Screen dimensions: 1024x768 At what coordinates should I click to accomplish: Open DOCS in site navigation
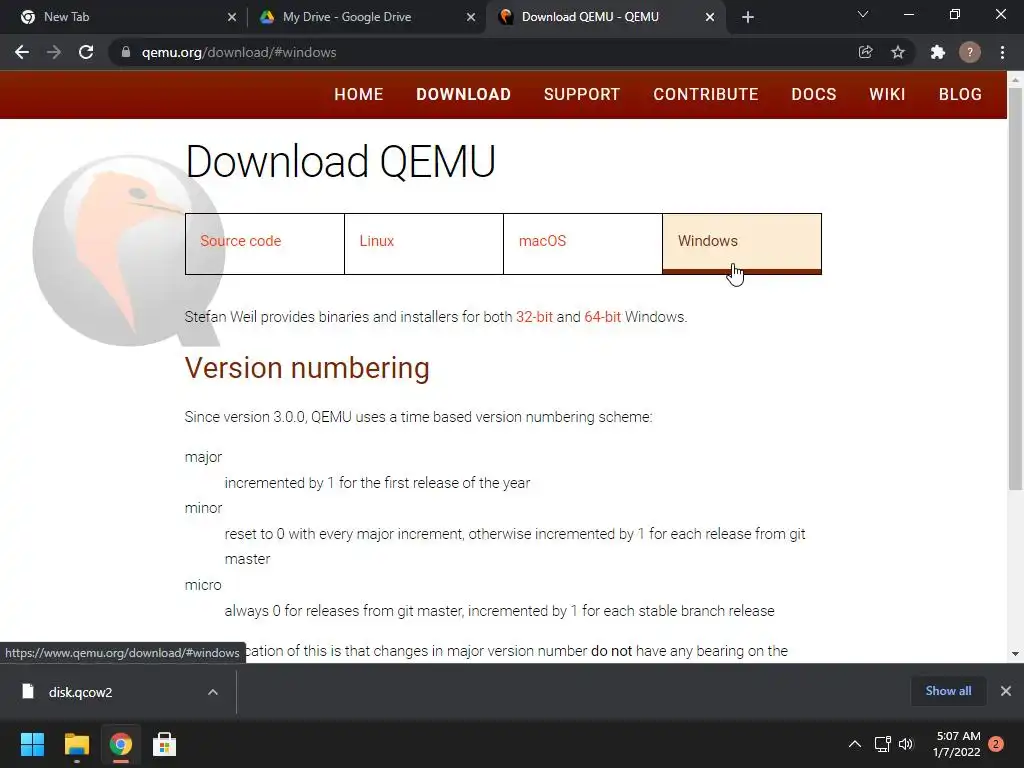pyautogui.click(x=814, y=94)
